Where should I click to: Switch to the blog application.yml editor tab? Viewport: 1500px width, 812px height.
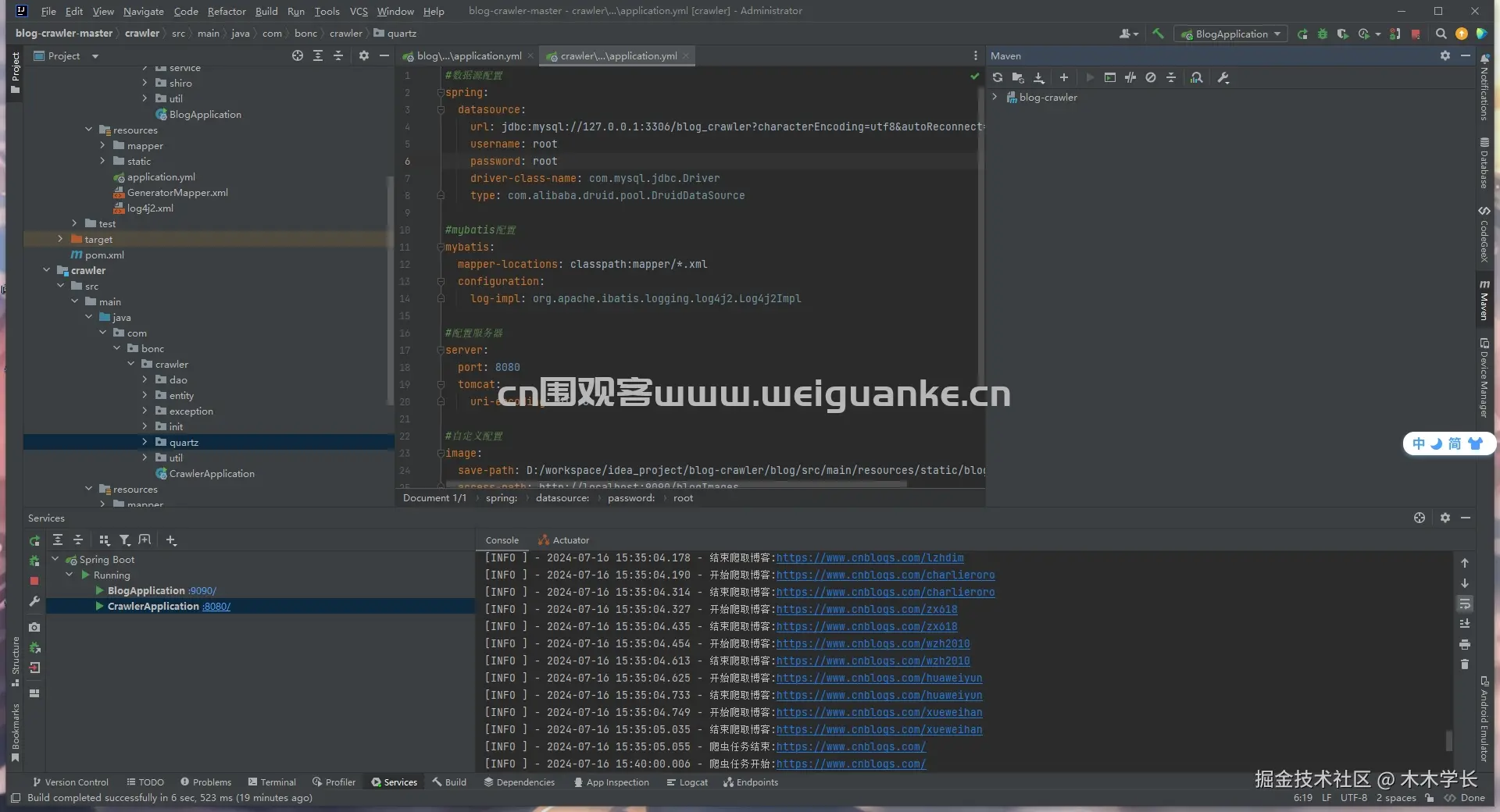coord(468,55)
